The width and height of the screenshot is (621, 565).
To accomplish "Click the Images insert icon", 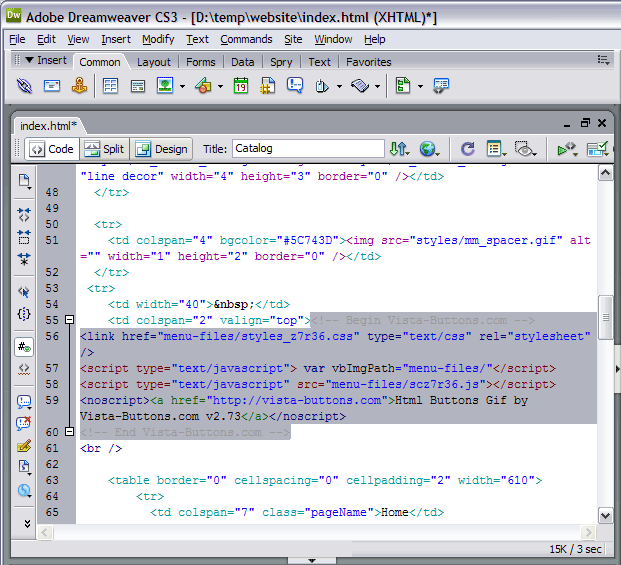I will click(165, 86).
